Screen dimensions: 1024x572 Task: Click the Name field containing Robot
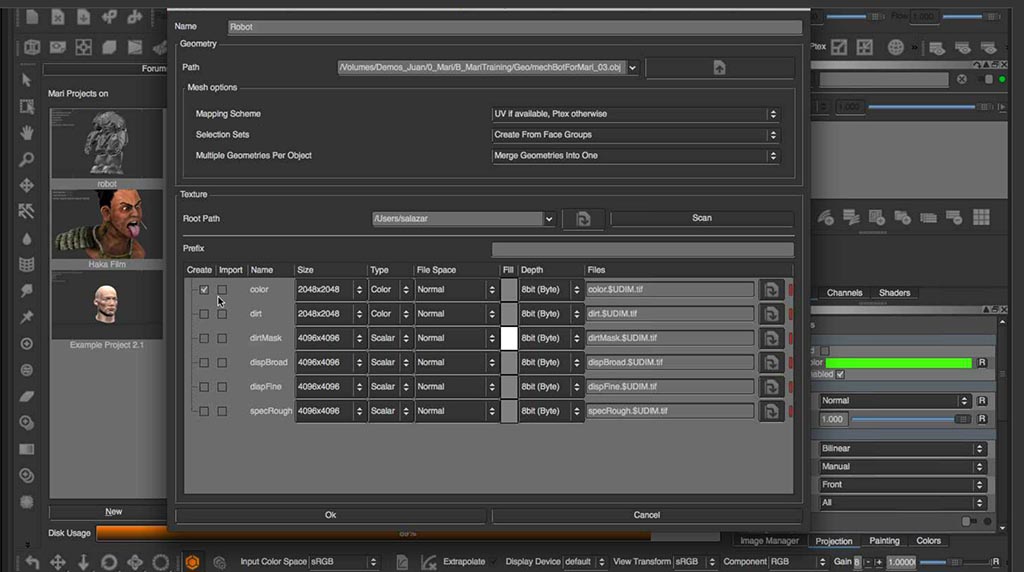click(515, 27)
